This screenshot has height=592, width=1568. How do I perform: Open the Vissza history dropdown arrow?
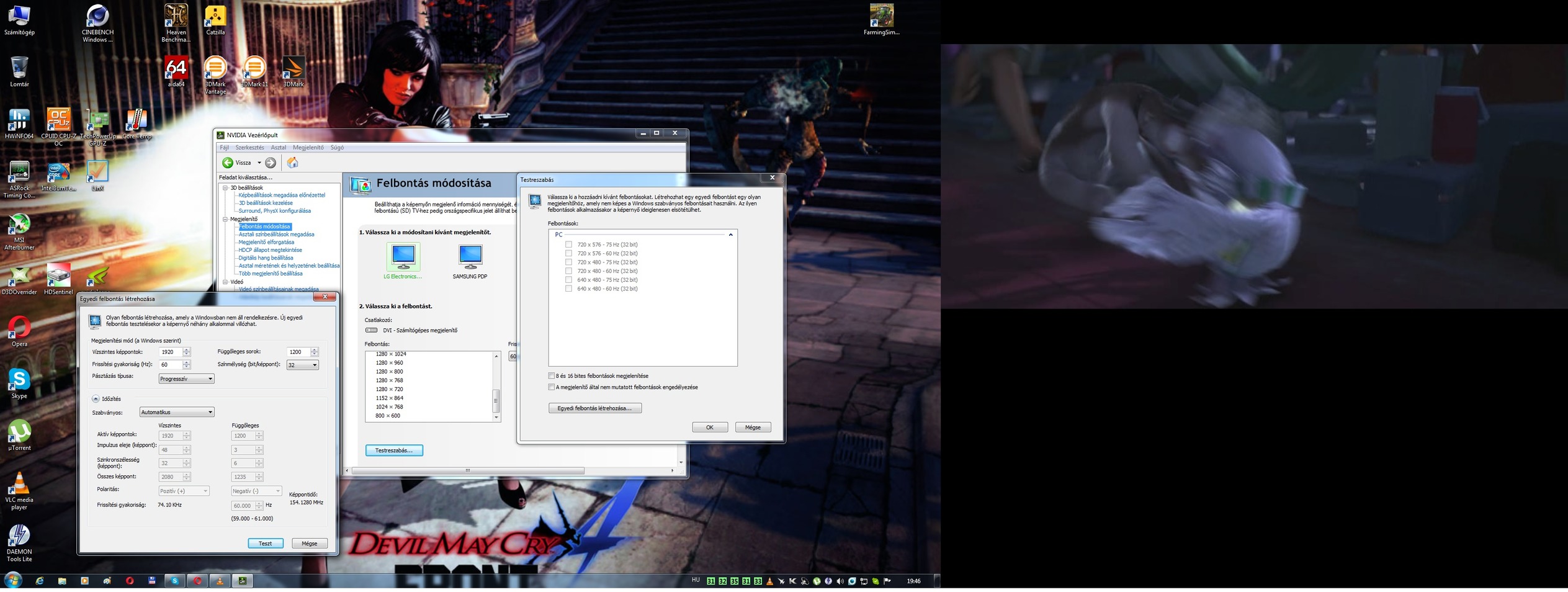coord(259,163)
